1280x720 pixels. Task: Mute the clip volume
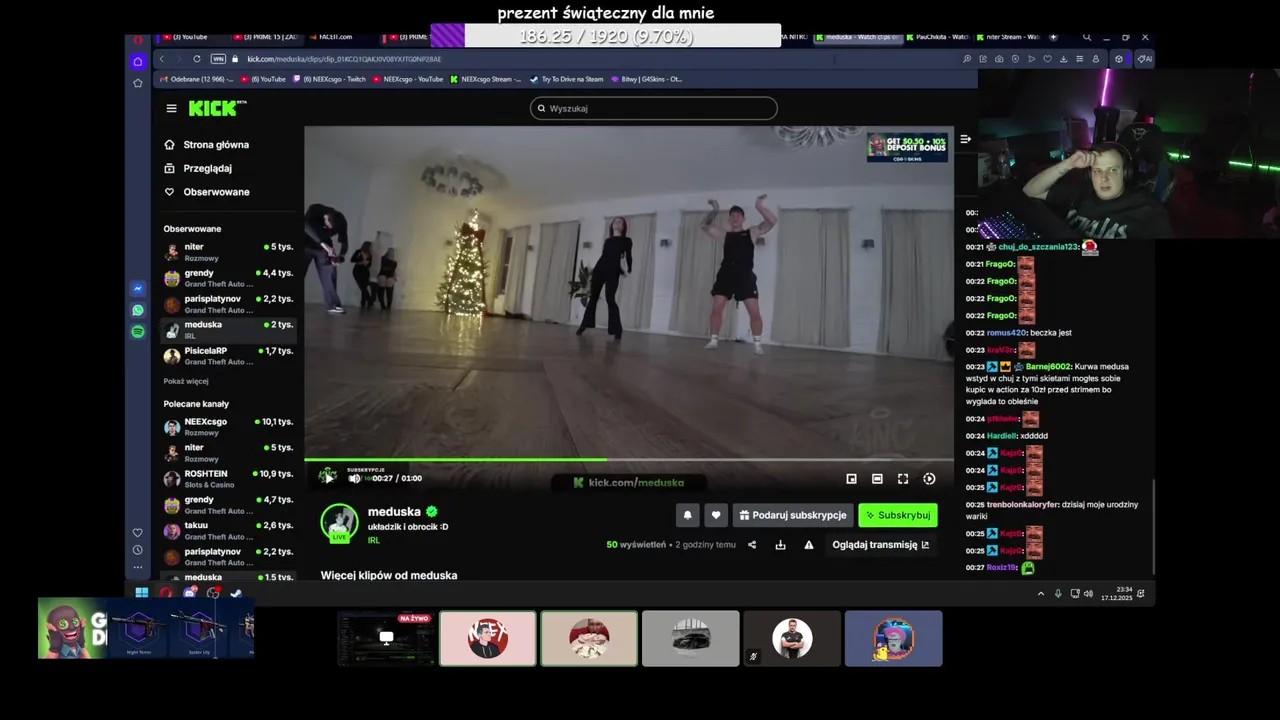[x=354, y=479]
